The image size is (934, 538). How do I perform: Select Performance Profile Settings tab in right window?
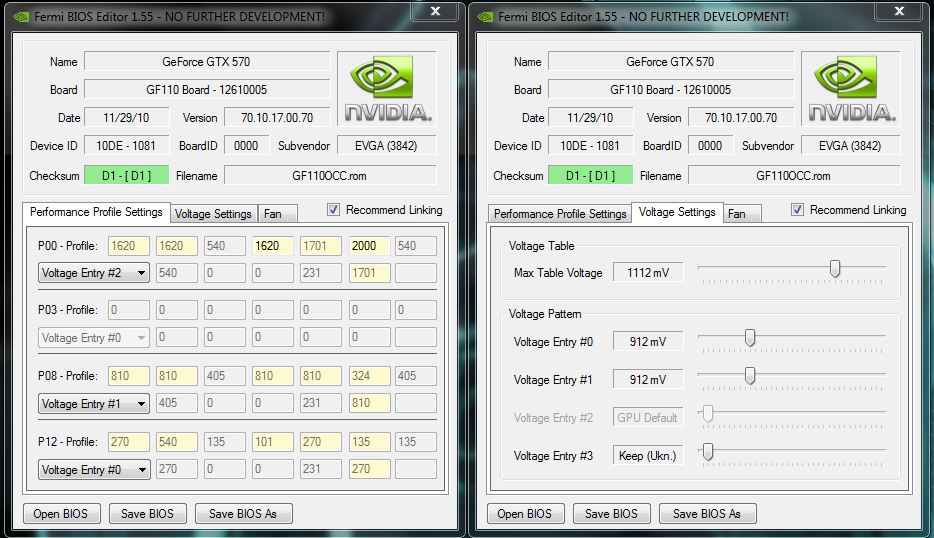[560, 214]
